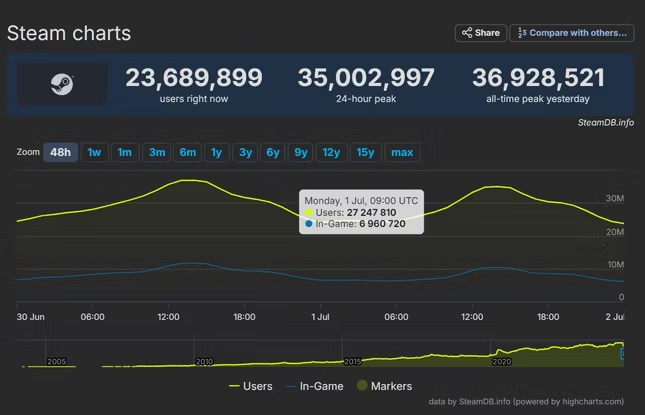This screenshot has height=415, width=645.
Task: Toggle the Users series in legend
Action: (251, 386)
